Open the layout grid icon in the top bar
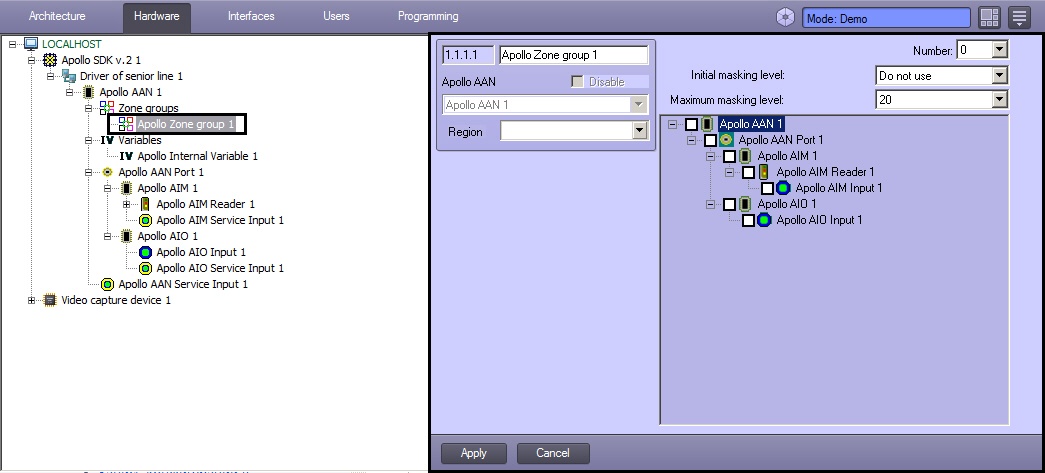This screenshot has width=1045, height=473. tap(990, 18)
